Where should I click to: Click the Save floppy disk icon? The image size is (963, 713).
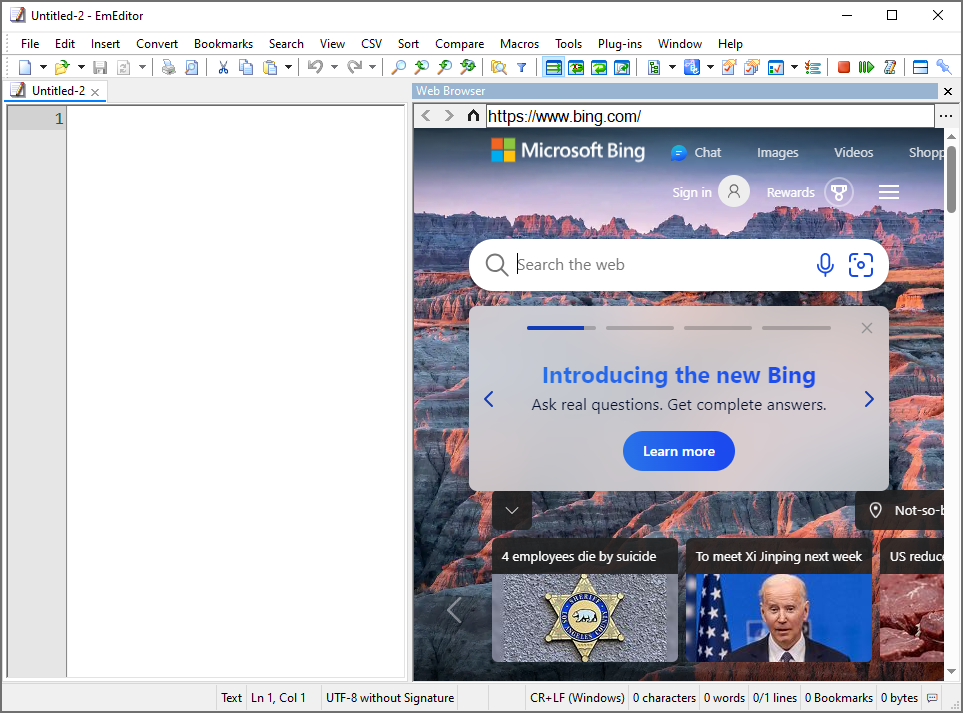click(x=100, y=67)
